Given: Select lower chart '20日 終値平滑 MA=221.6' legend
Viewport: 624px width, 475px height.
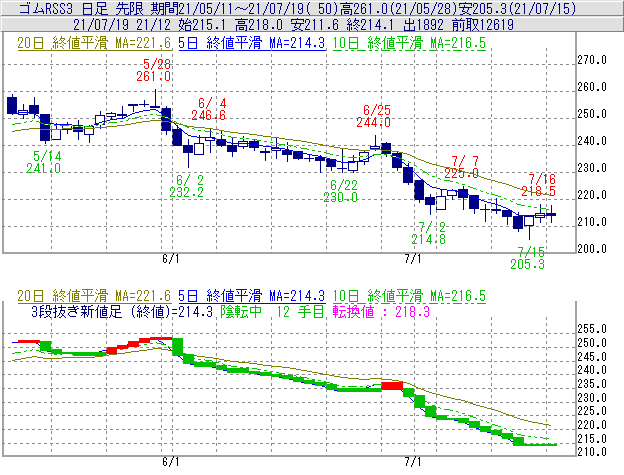Looking at the screenshot, I should [x=94, y=296].
